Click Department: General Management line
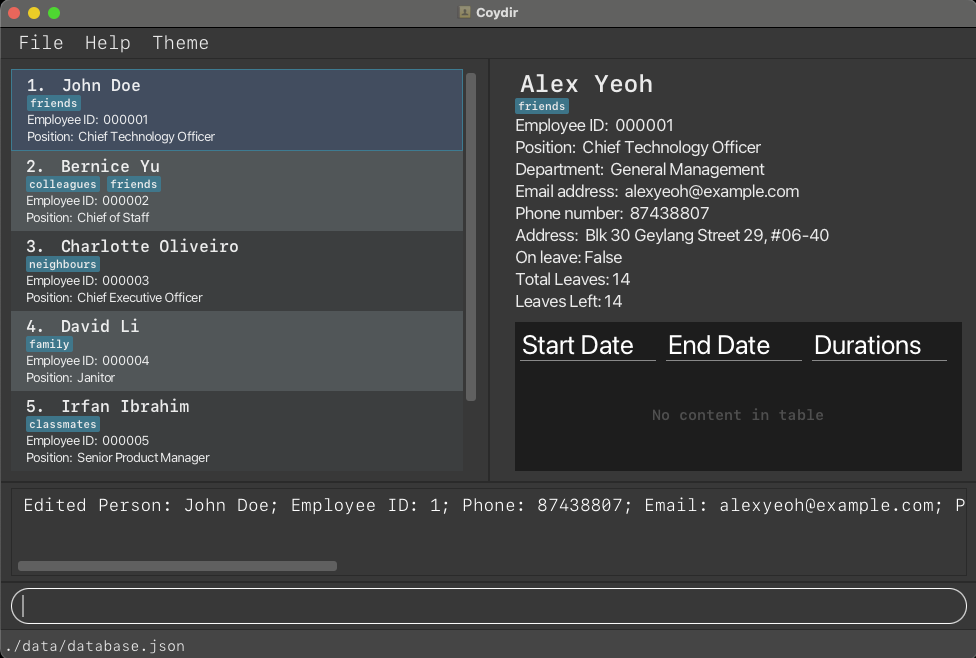The image size is (976, 658). (x=639, y=169)
